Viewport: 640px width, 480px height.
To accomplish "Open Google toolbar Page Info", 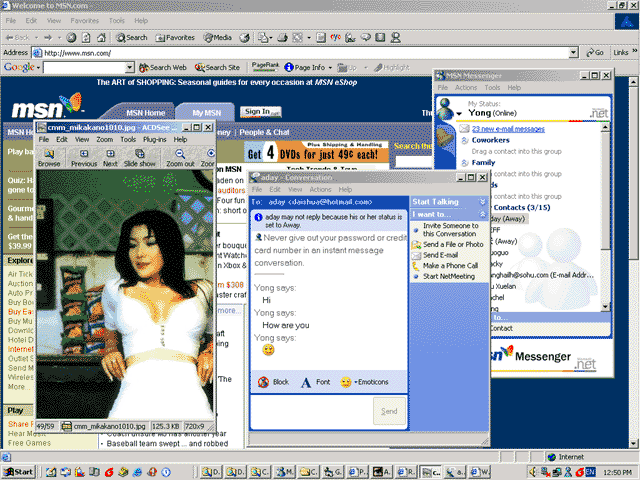I will point(309,67).
